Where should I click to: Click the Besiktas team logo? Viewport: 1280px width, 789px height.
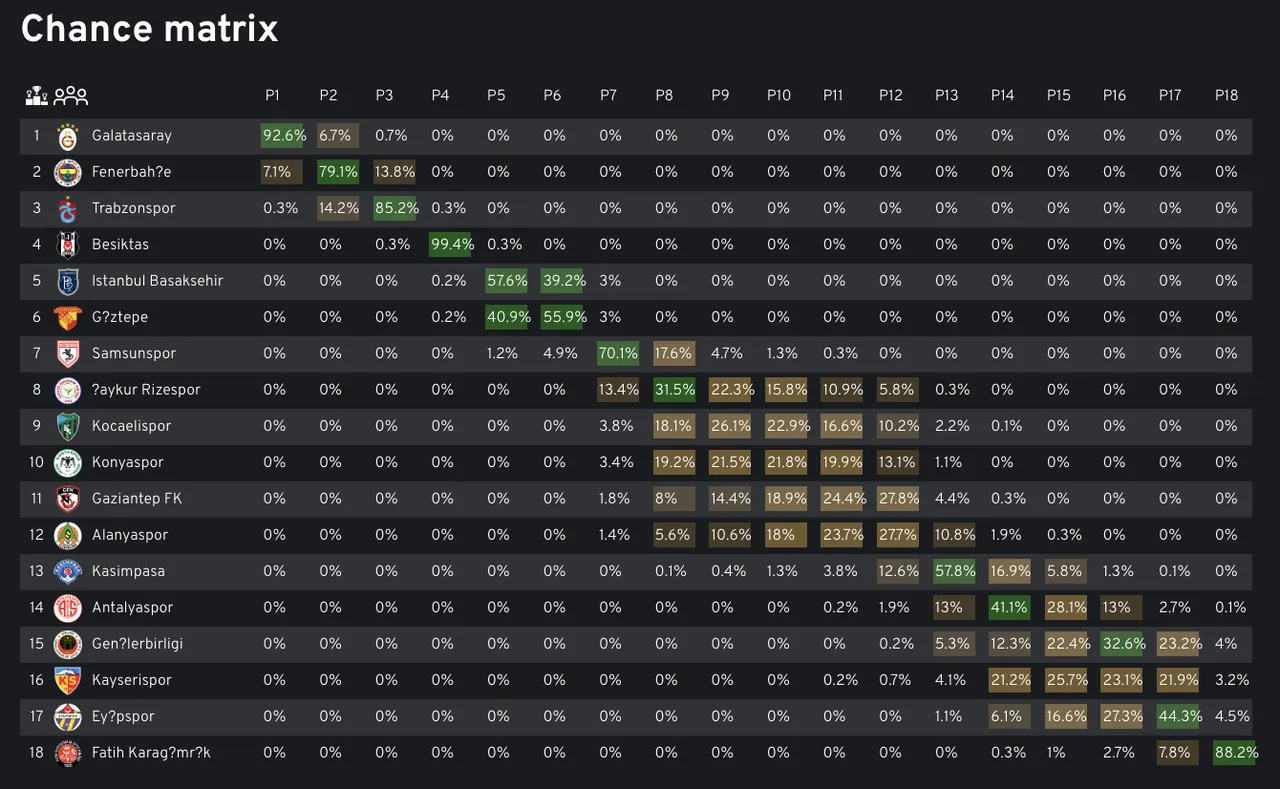pos(67,245)
